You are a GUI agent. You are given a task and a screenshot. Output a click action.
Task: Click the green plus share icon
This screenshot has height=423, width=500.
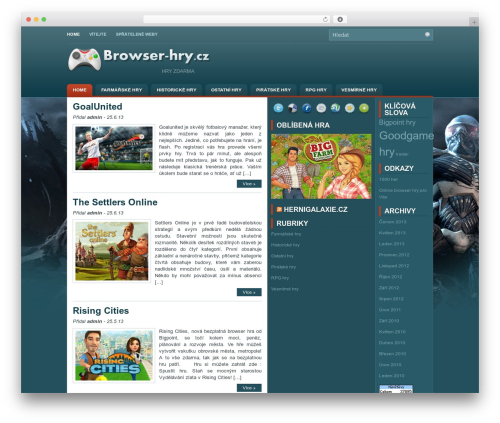364,108
